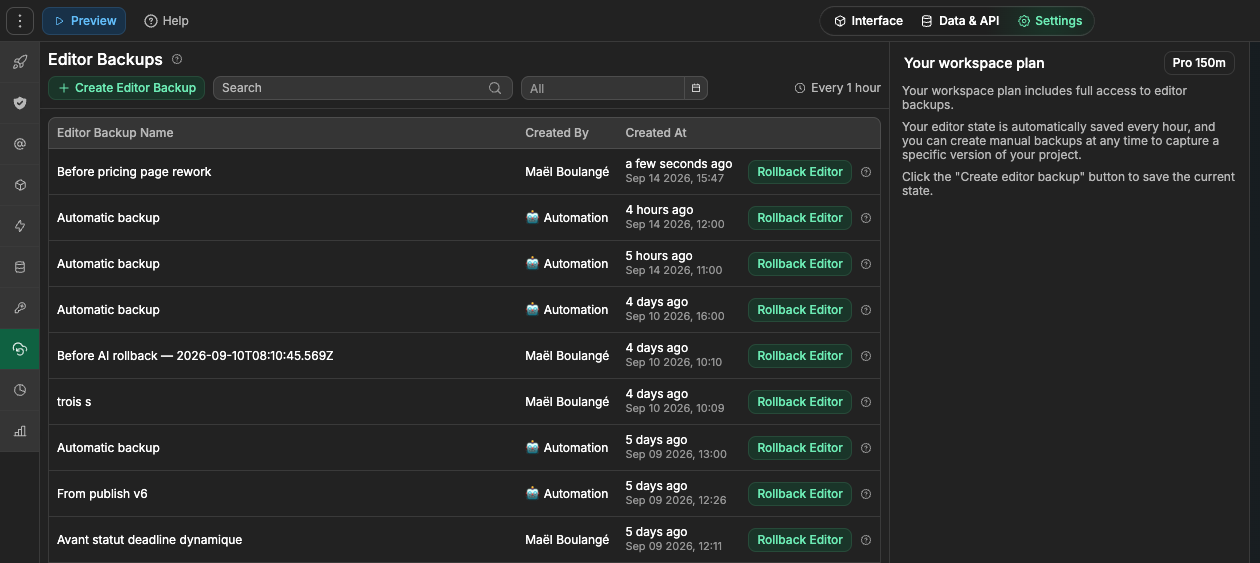Rollback Editor for the Sep 10 16:00 backup
1260x563 pixels.
coord(800,310)
